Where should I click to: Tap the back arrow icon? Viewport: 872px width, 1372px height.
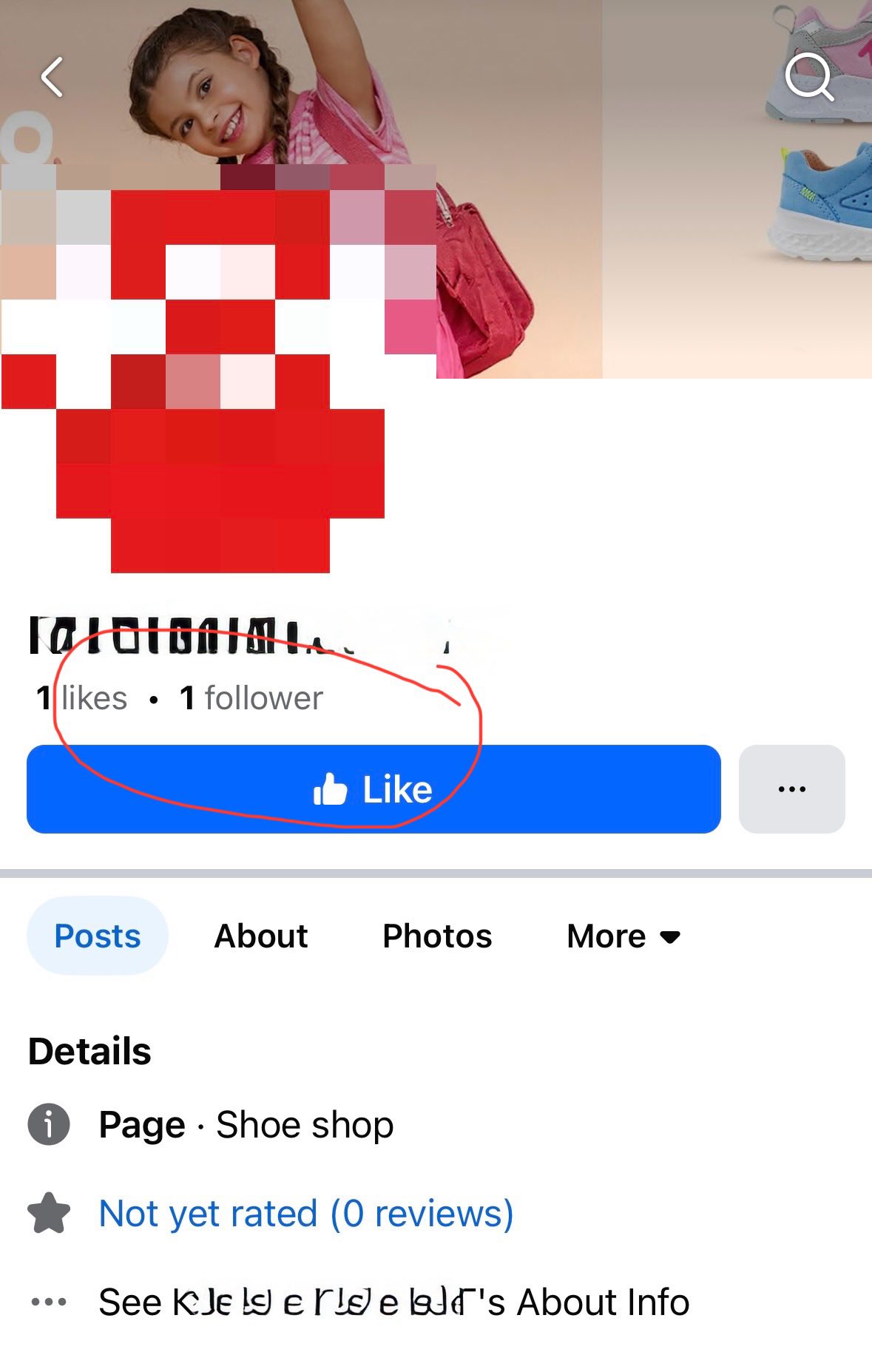pos(52,77)
